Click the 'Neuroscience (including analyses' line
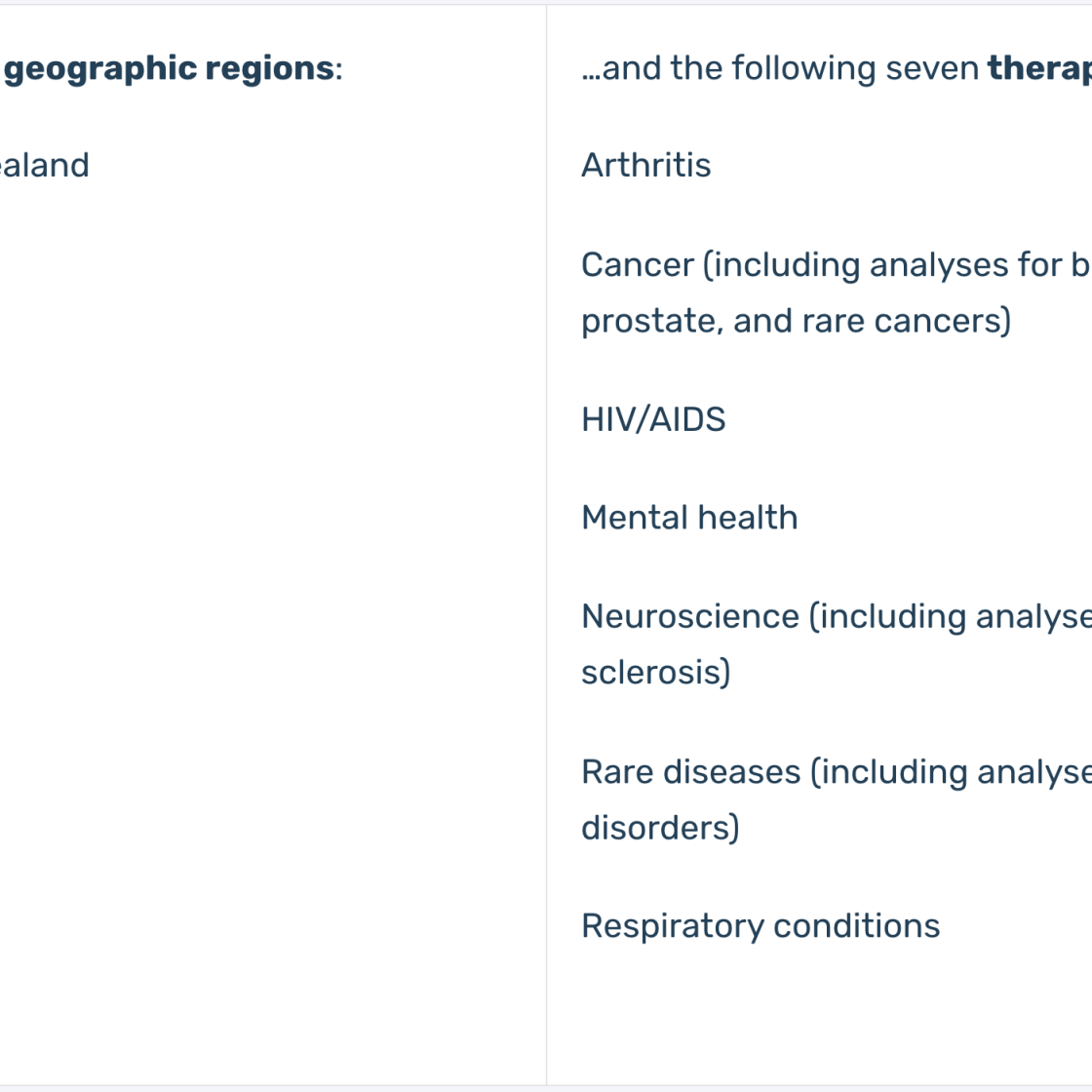This screenshot has width=1092, height=1092. point(837,617)
